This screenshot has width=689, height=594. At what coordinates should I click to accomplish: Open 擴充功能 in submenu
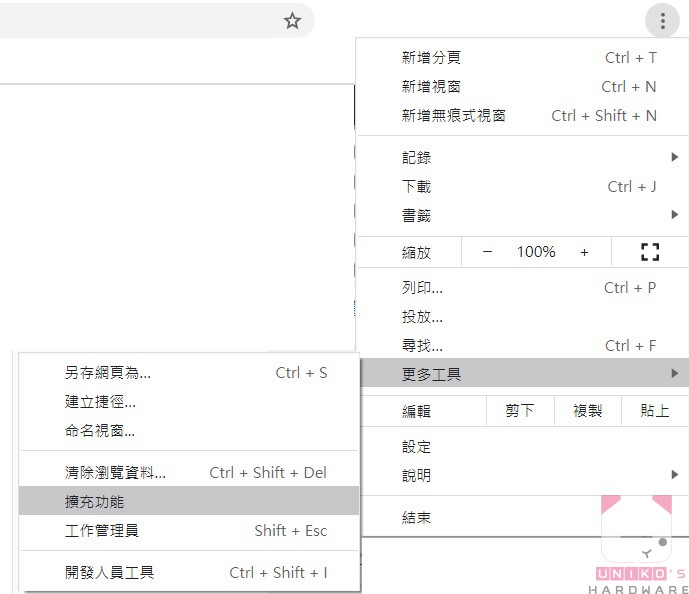pyautogui.click(x=189, y=501)
